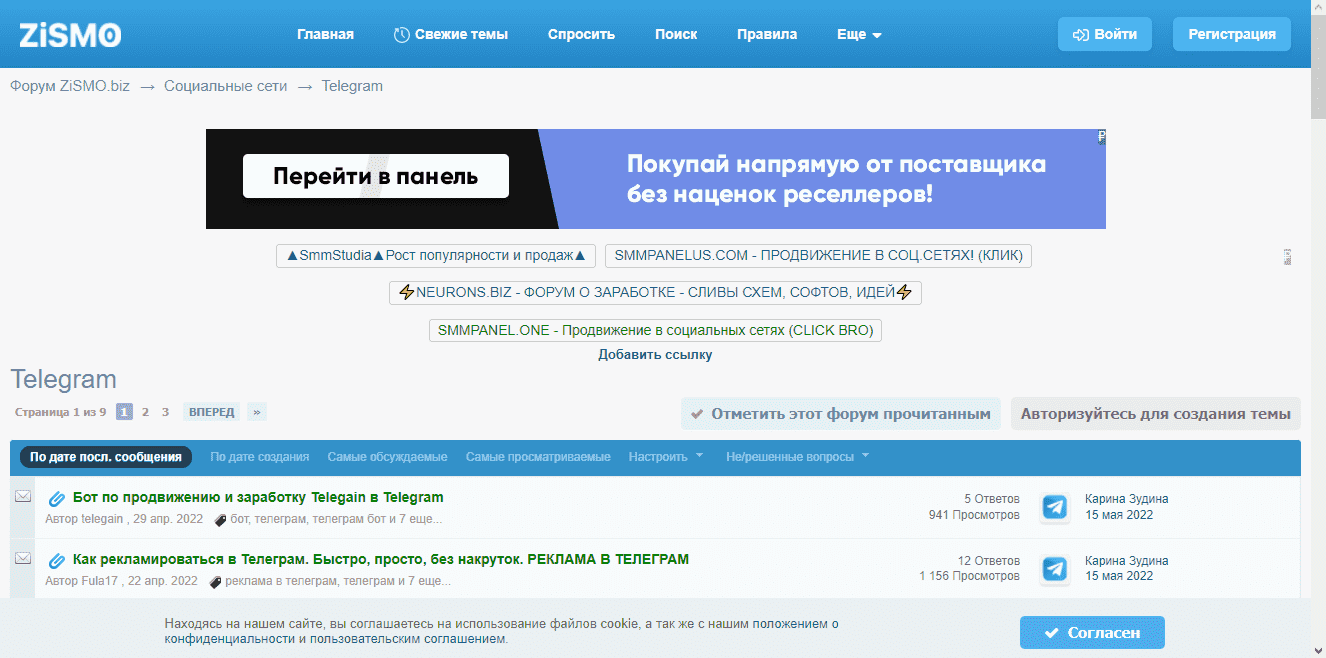Open Карина Зудина in Telegain topic row
The width and height of the screenshot is (1326, 658).
click(x=1126, y=499)
